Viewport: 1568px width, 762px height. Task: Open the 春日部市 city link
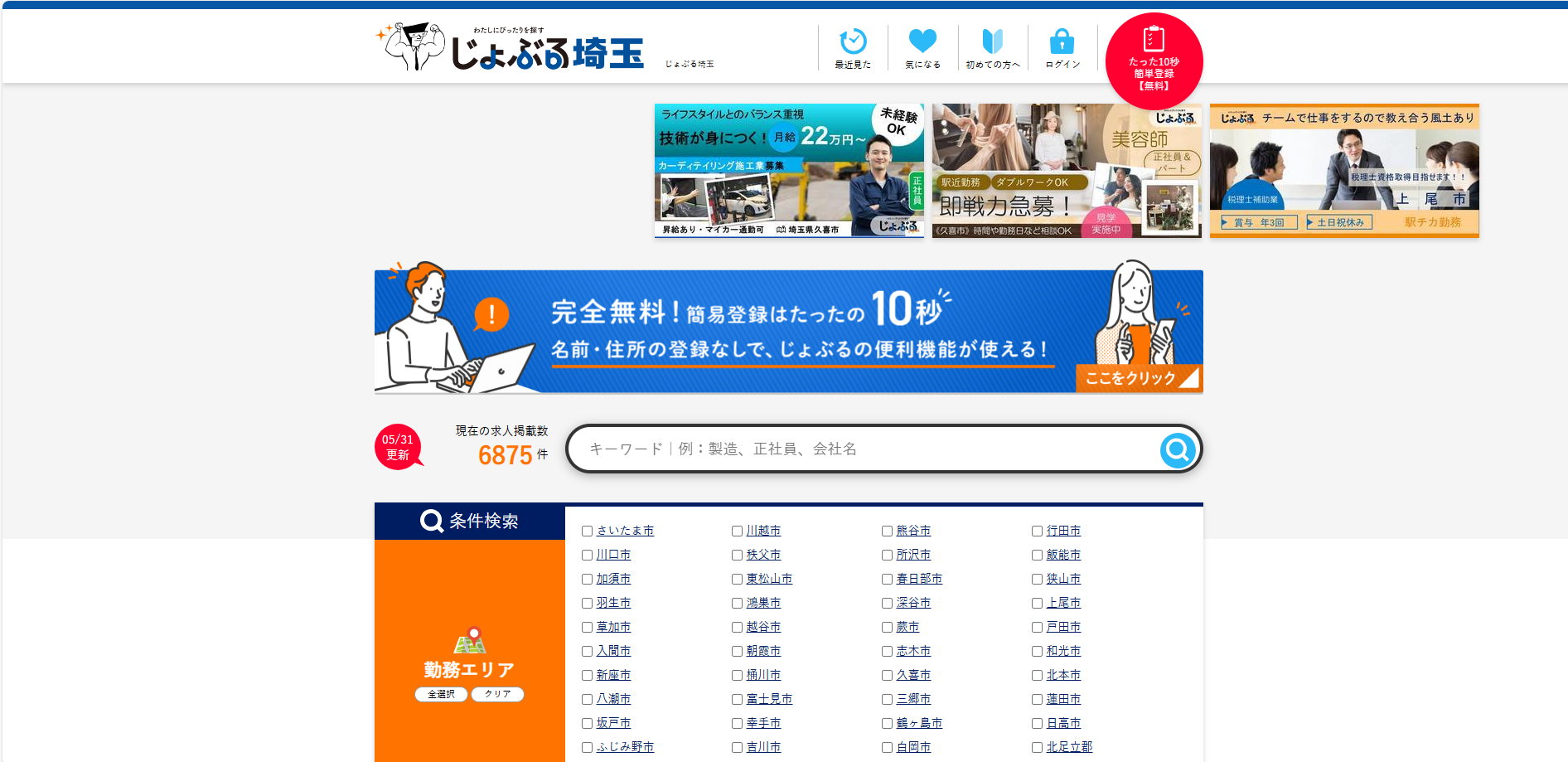[919, 579]
